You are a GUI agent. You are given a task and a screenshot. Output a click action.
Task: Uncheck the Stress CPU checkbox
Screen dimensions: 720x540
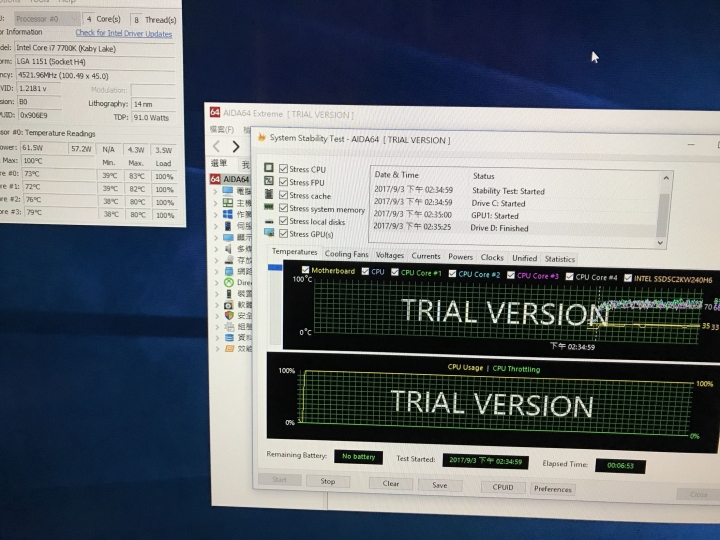pyautogui.click(x=283, y=169)
